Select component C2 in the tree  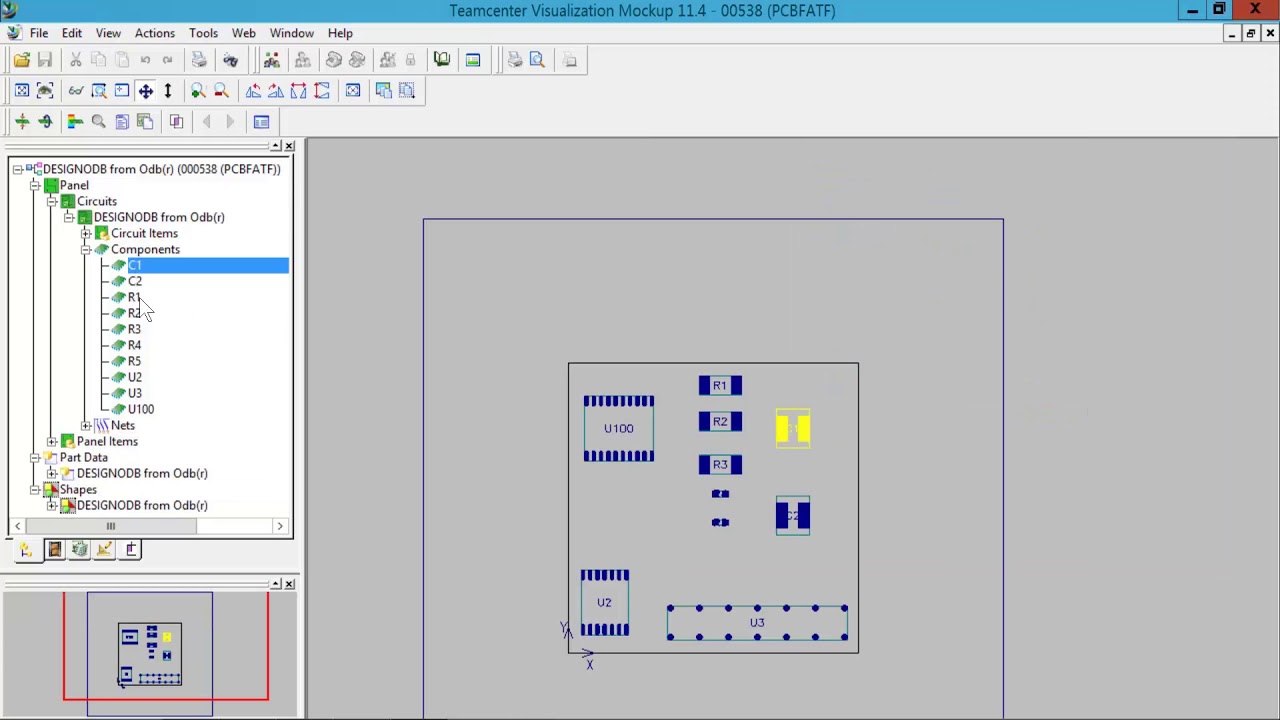pyautogui.click(x=135, y=281)
